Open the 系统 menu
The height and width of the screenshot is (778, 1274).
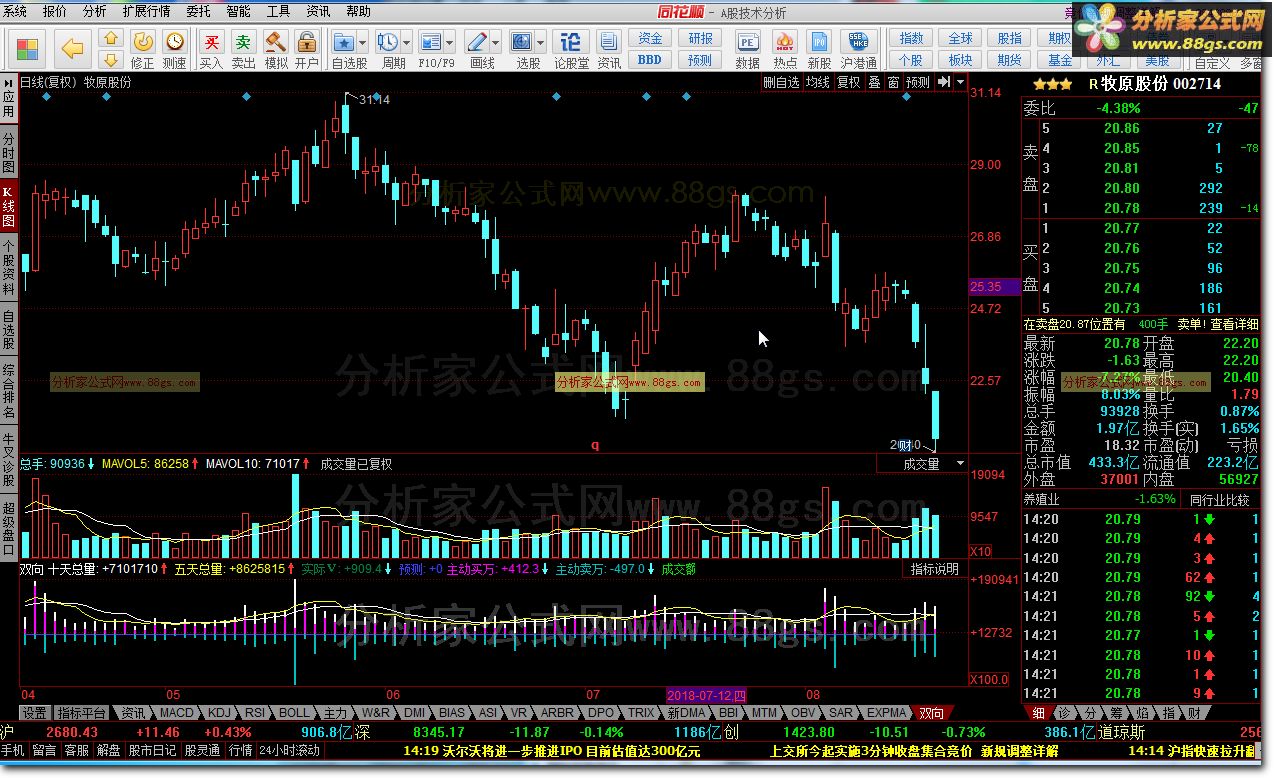[16, 11]
